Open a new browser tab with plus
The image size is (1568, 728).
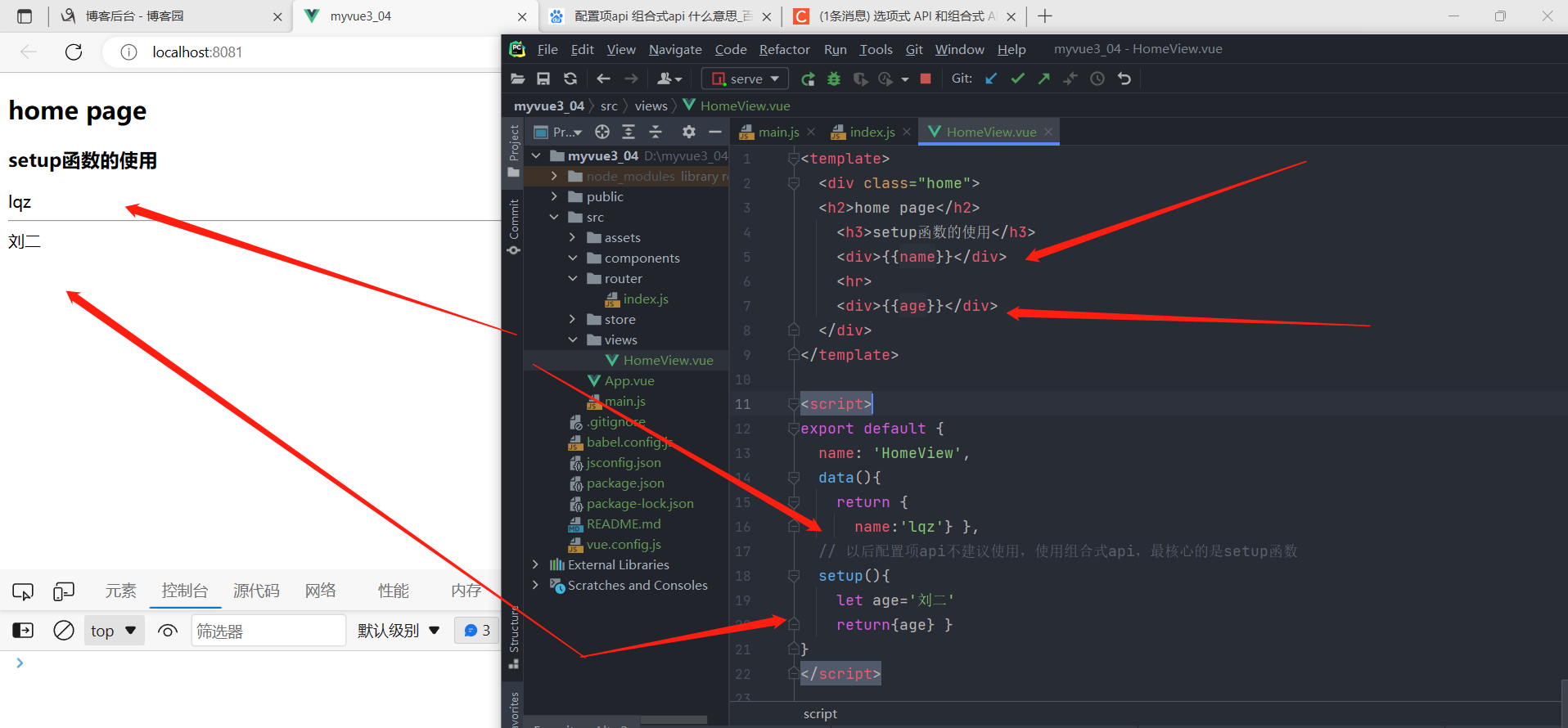tap(1045, 16)
